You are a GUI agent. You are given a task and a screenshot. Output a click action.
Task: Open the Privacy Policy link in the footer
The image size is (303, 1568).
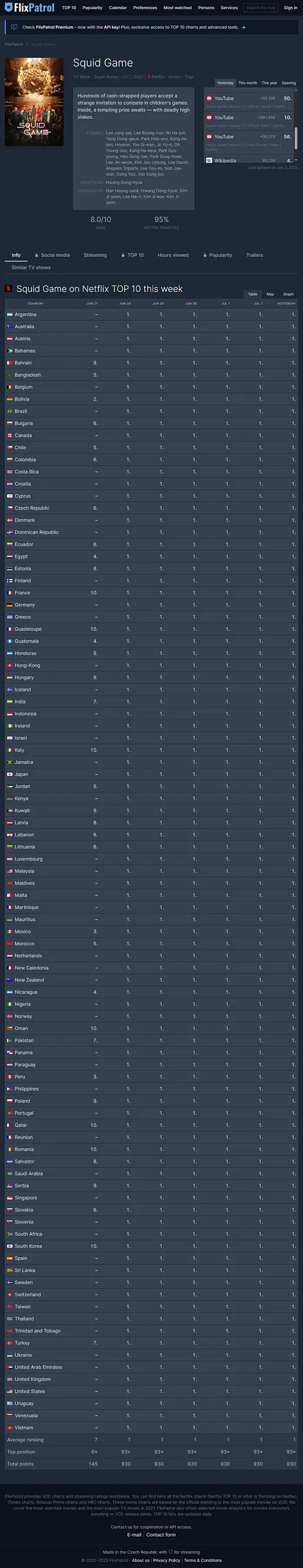pyautogui.click(x=166, y=1560)
